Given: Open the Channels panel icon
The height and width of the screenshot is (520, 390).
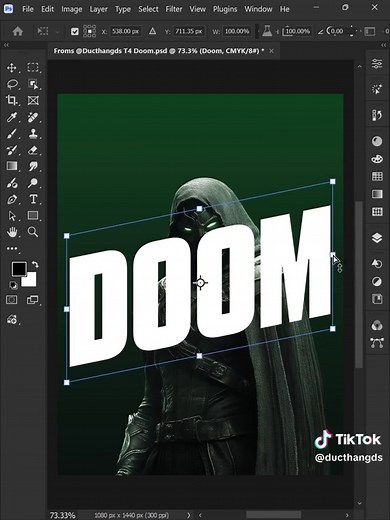Looking at the screenshot, I should click(377, 325).
